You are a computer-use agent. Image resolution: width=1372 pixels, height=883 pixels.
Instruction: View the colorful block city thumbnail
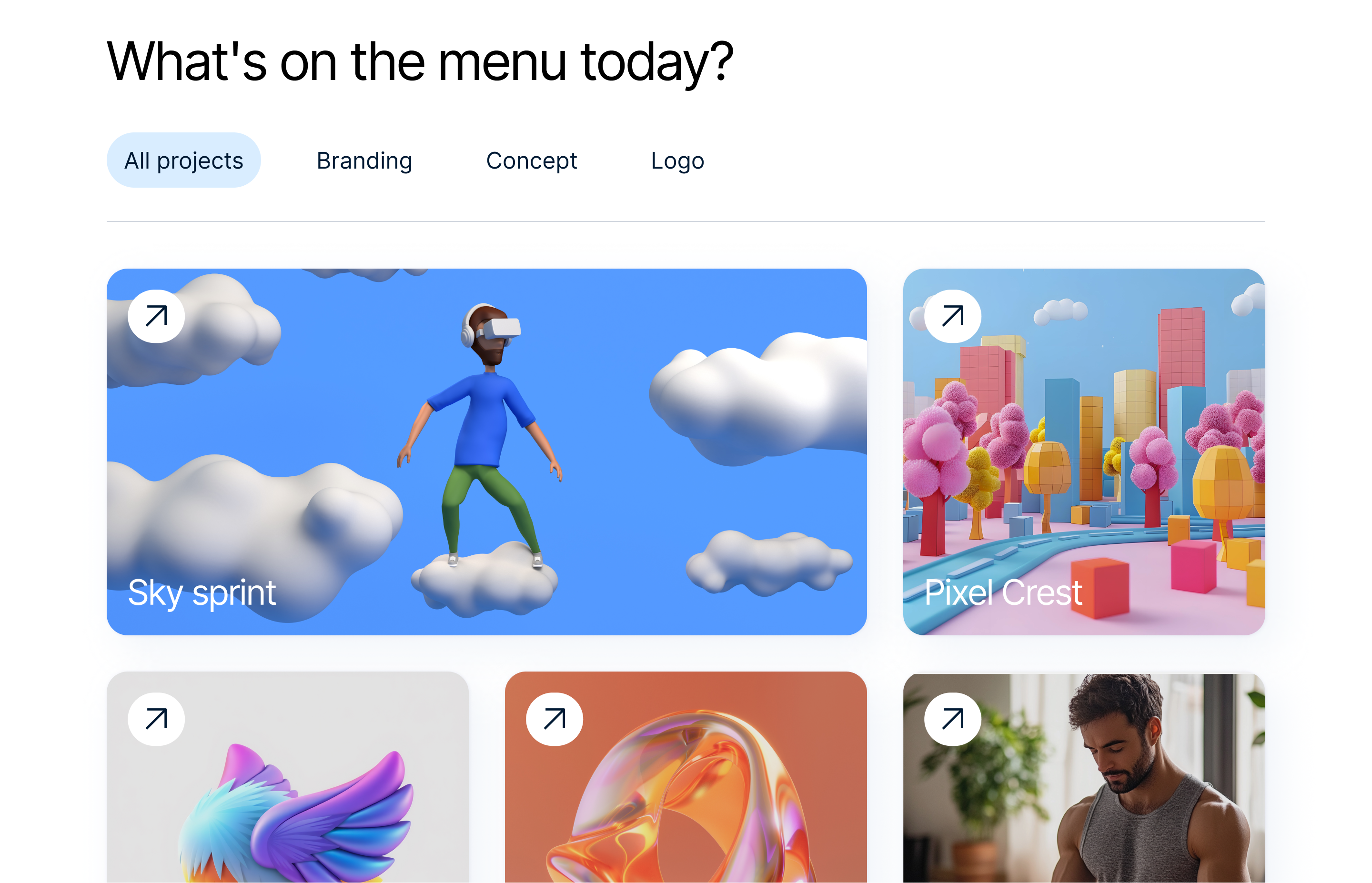point(1084,452)
